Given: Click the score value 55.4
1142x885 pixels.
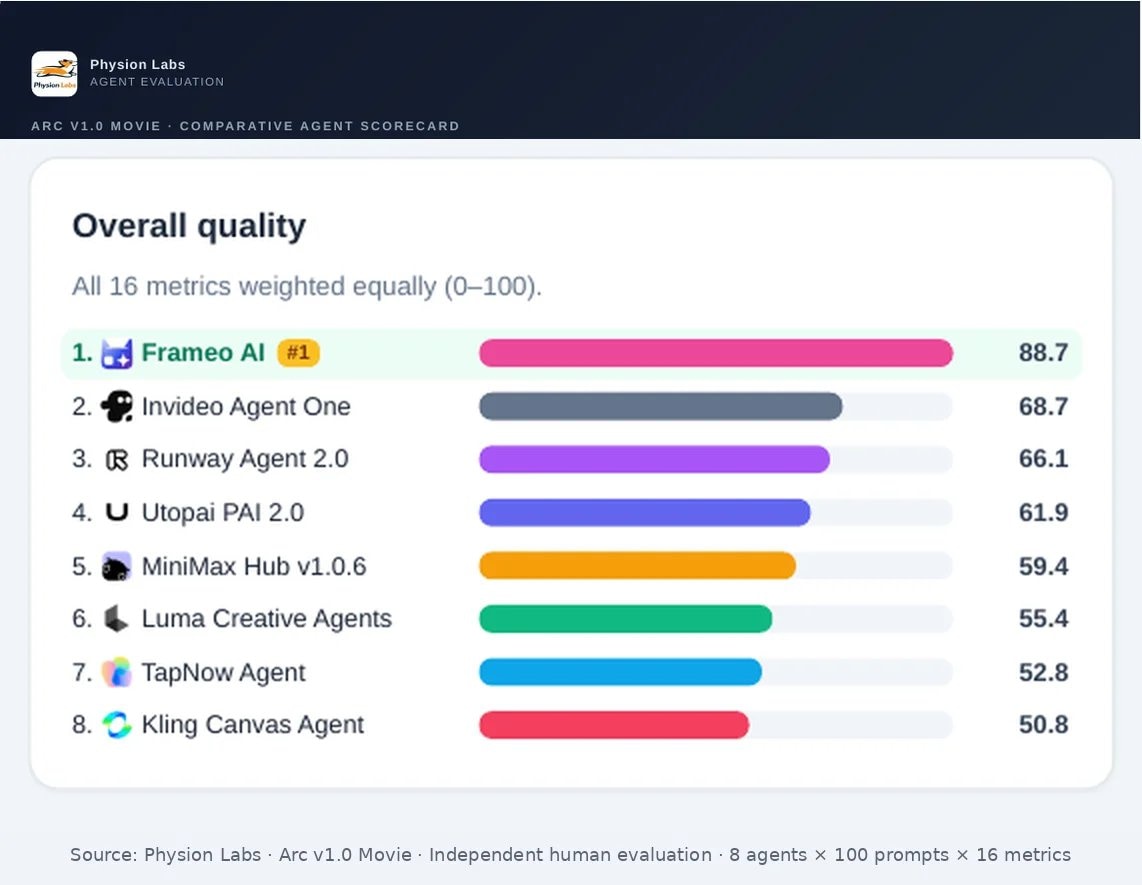Looking at the screenshot, I should click(x=1043, y=618).
